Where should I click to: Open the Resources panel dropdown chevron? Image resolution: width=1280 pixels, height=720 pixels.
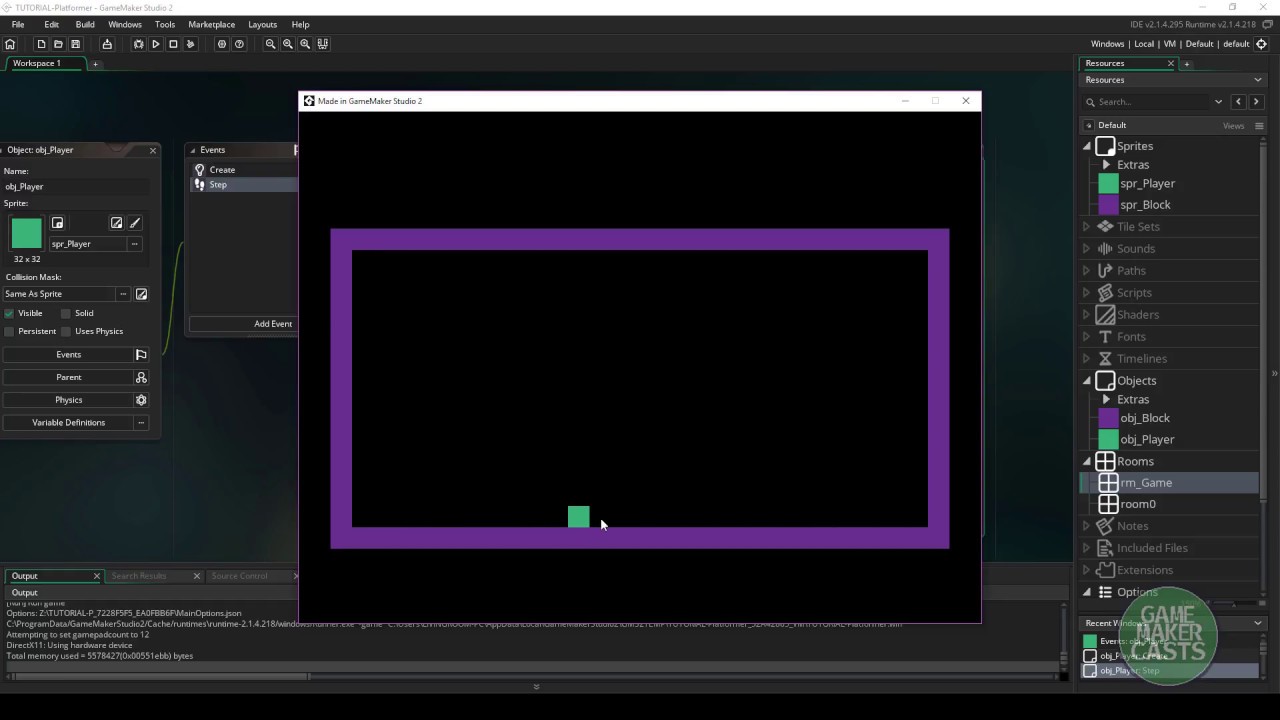1258,80
